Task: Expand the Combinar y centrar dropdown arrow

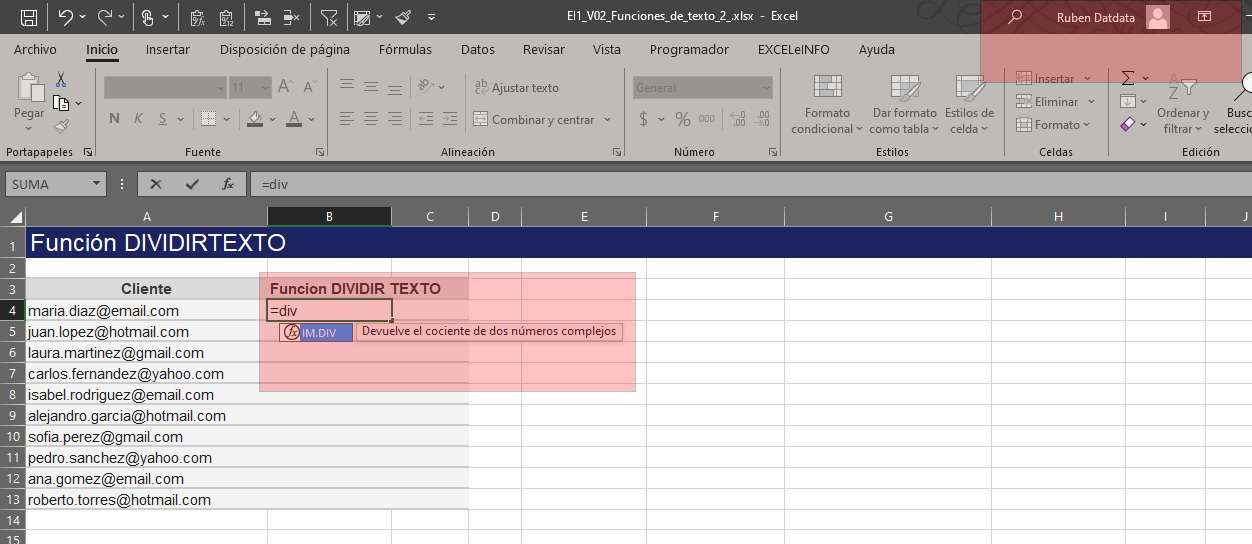Action: click(607, 120)
